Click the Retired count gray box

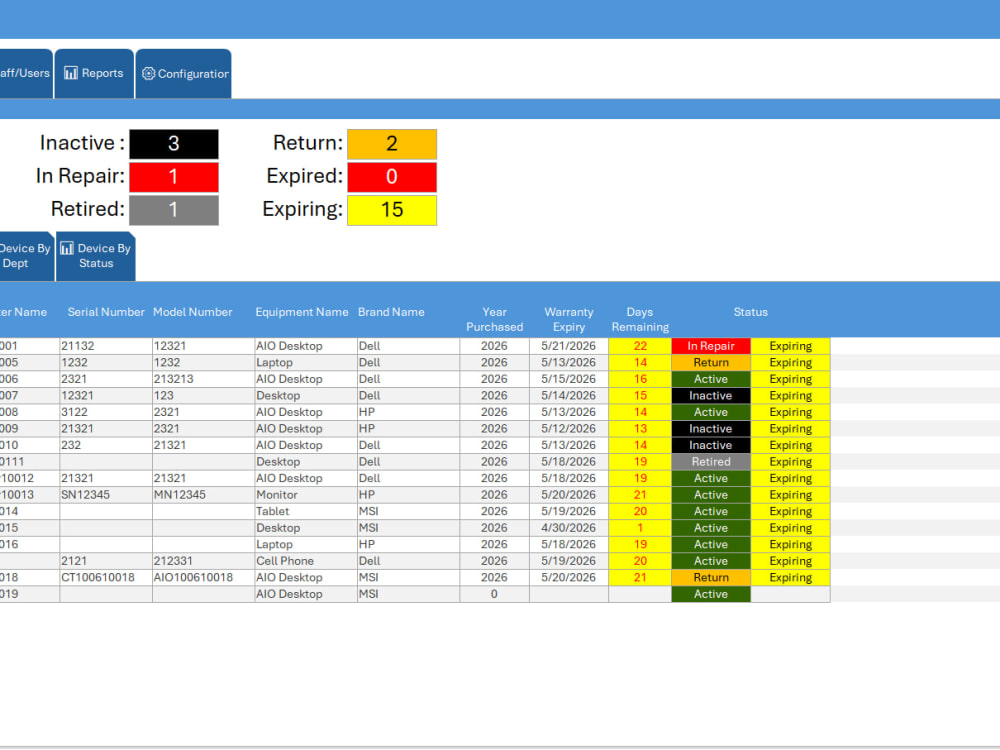click(x=174, y=210)
